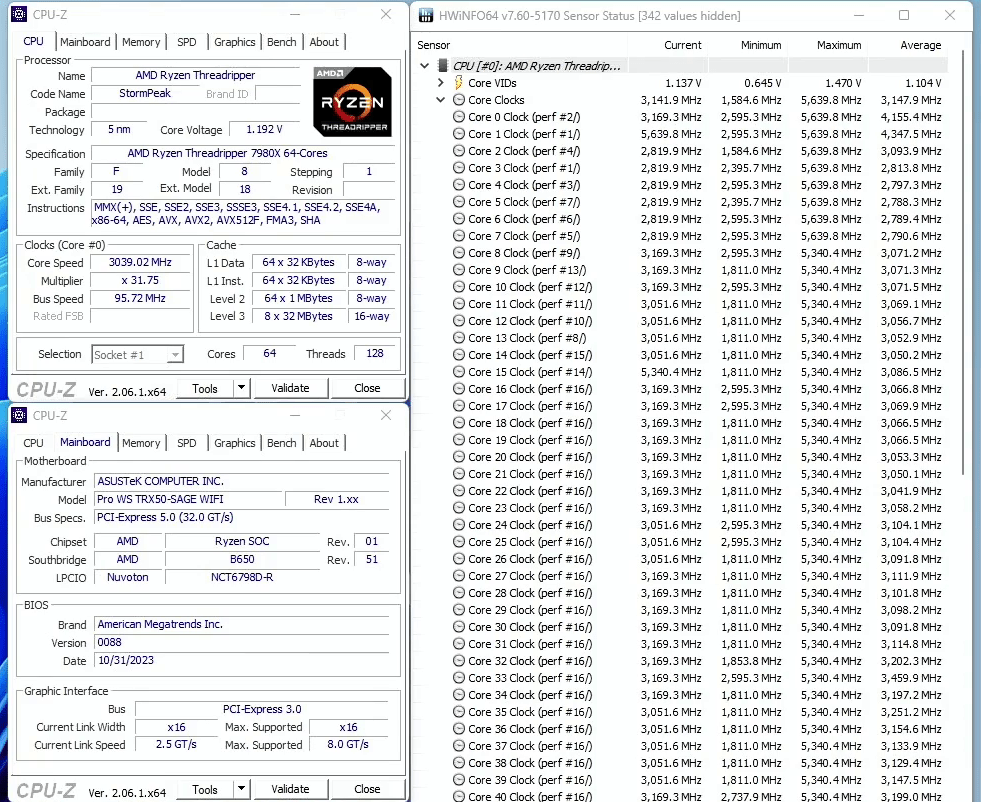Screen dimensions: 981x802
Task: Click the CPU-Z icon in lower window title bar
Action: pyautogui.click(x=19, y=415)
